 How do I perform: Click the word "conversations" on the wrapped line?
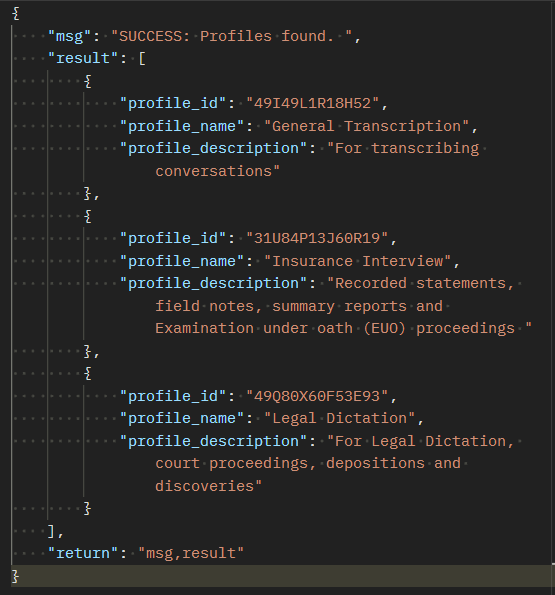click(214, 171)
